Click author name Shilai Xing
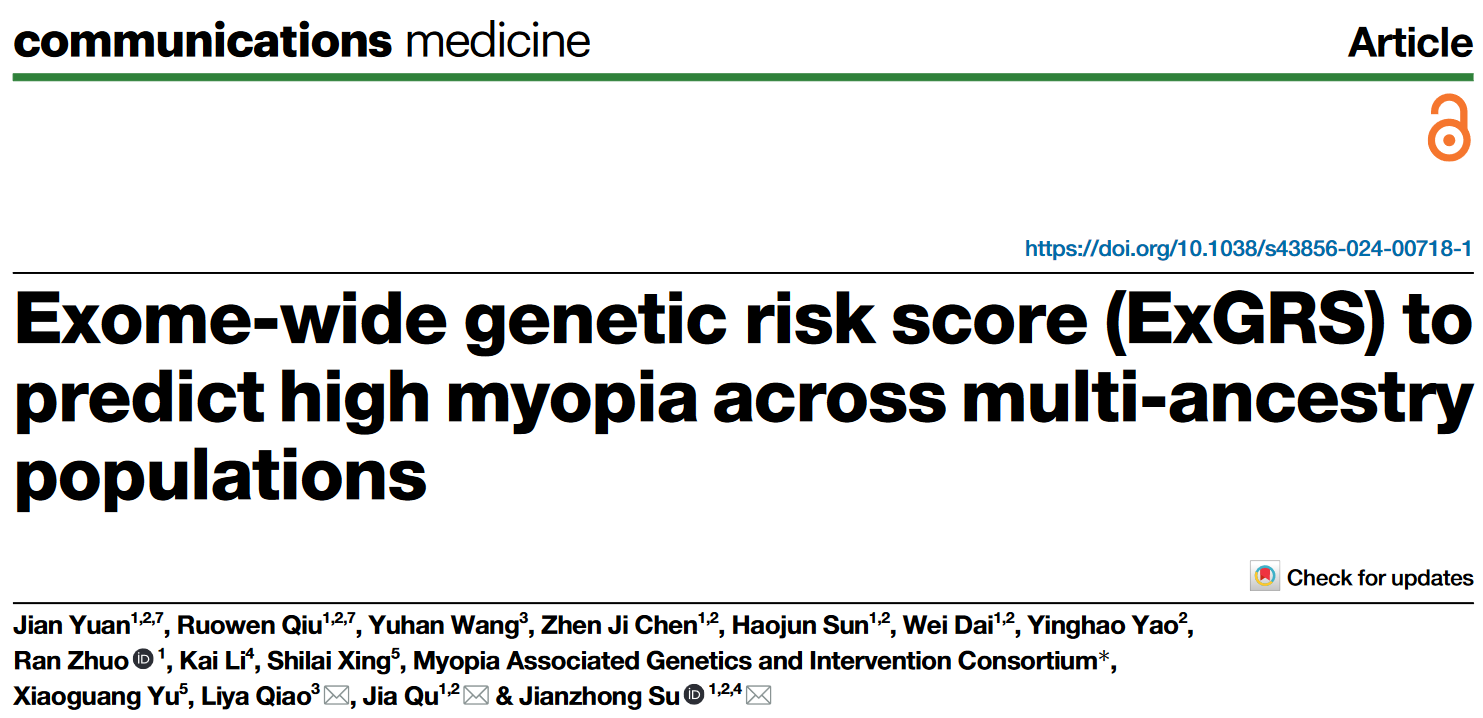 coord(329,661)
